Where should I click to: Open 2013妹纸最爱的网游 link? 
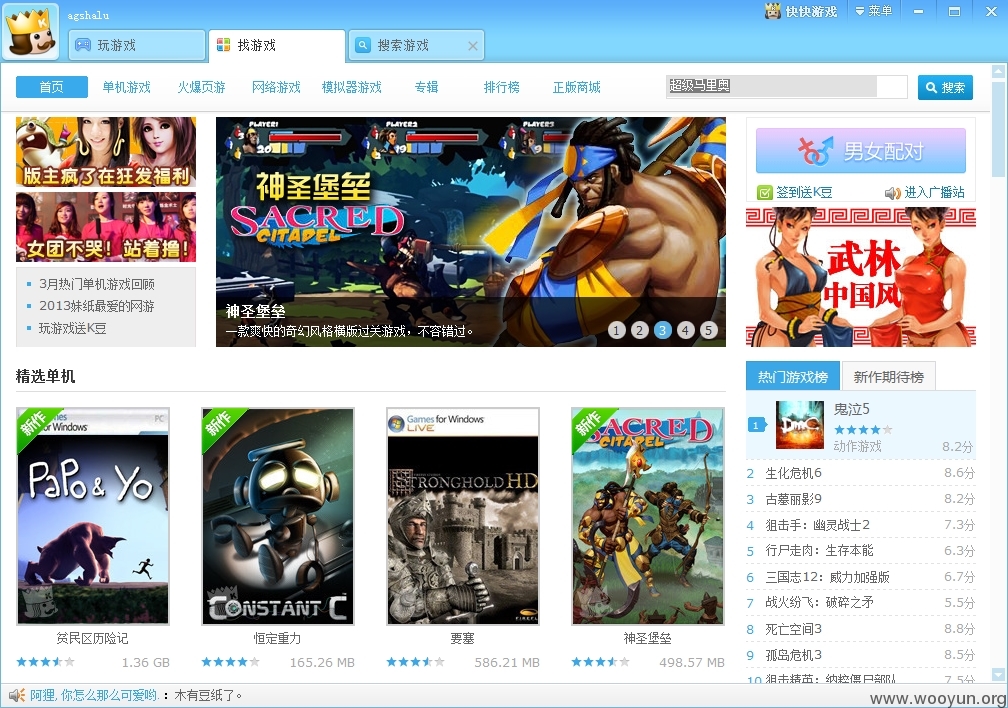96,305
